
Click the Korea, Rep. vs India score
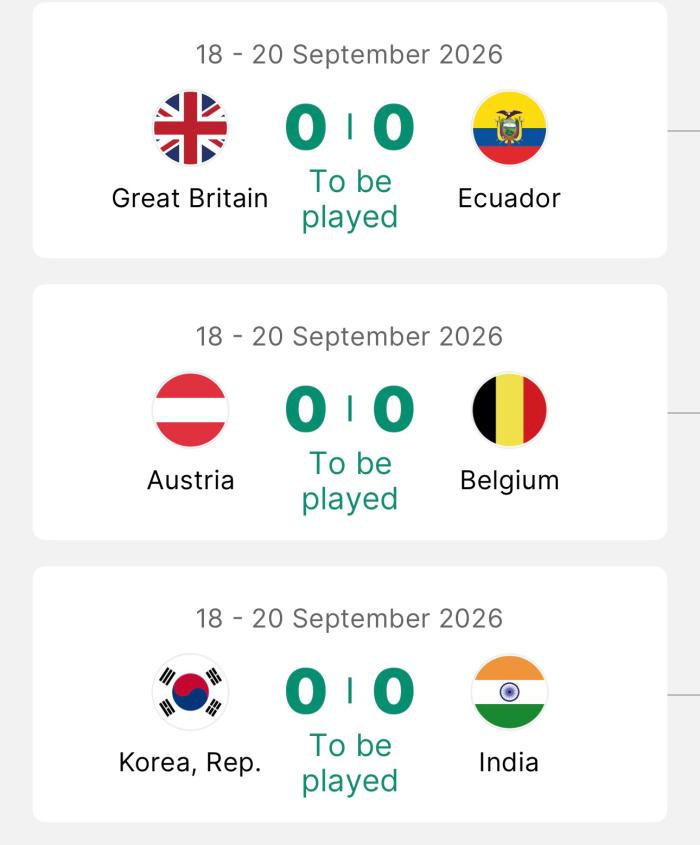[x=350, y=692]
